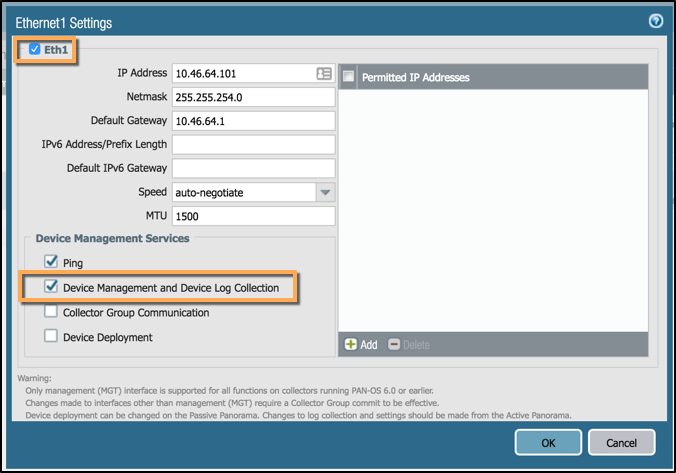Click the Default Gateway field 10.46.64.1

[254, 121]
